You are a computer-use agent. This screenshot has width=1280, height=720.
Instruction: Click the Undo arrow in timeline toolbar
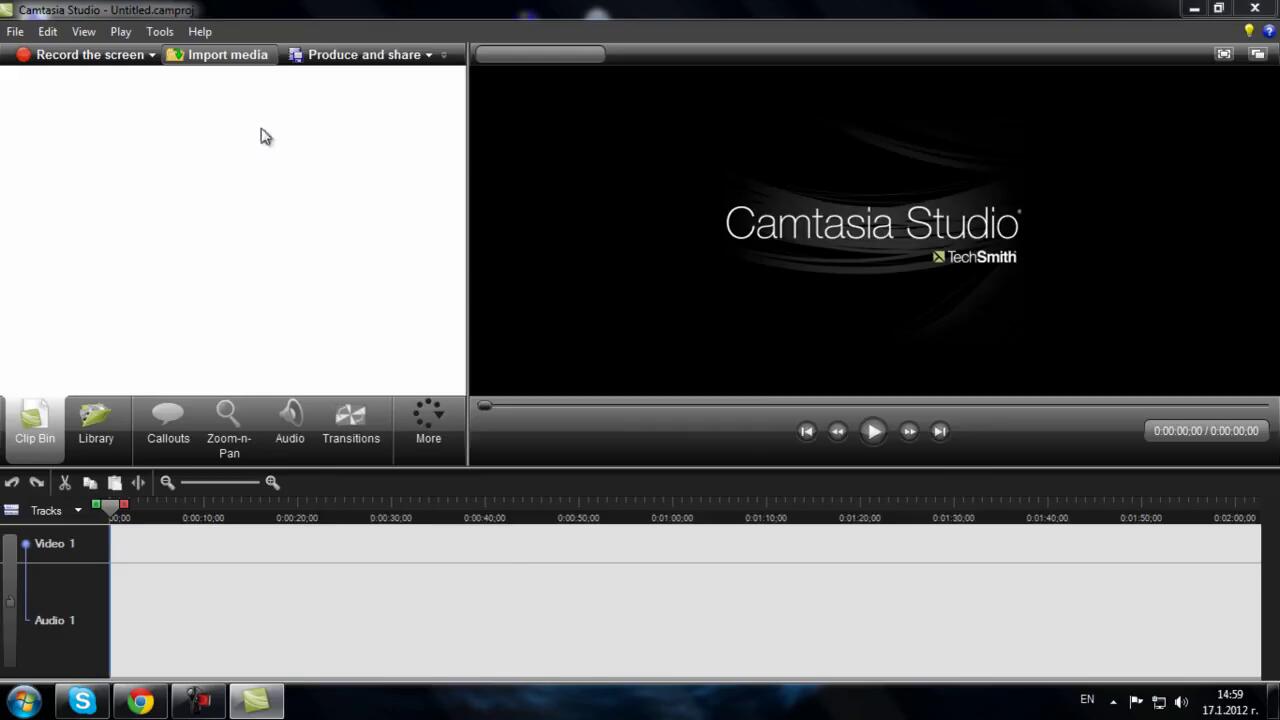pyautogui.click(x=12, y=483)
